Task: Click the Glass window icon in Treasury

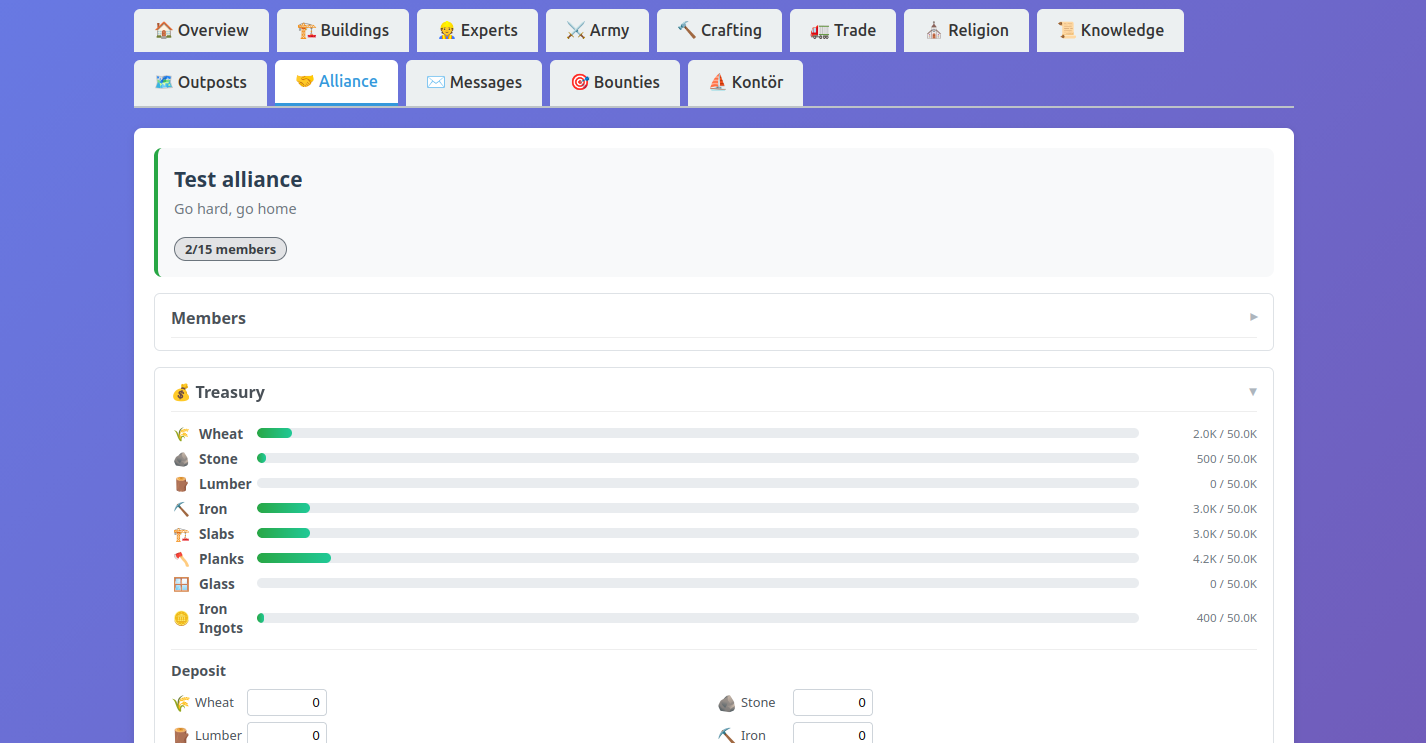Action: [x=181, y=584]
